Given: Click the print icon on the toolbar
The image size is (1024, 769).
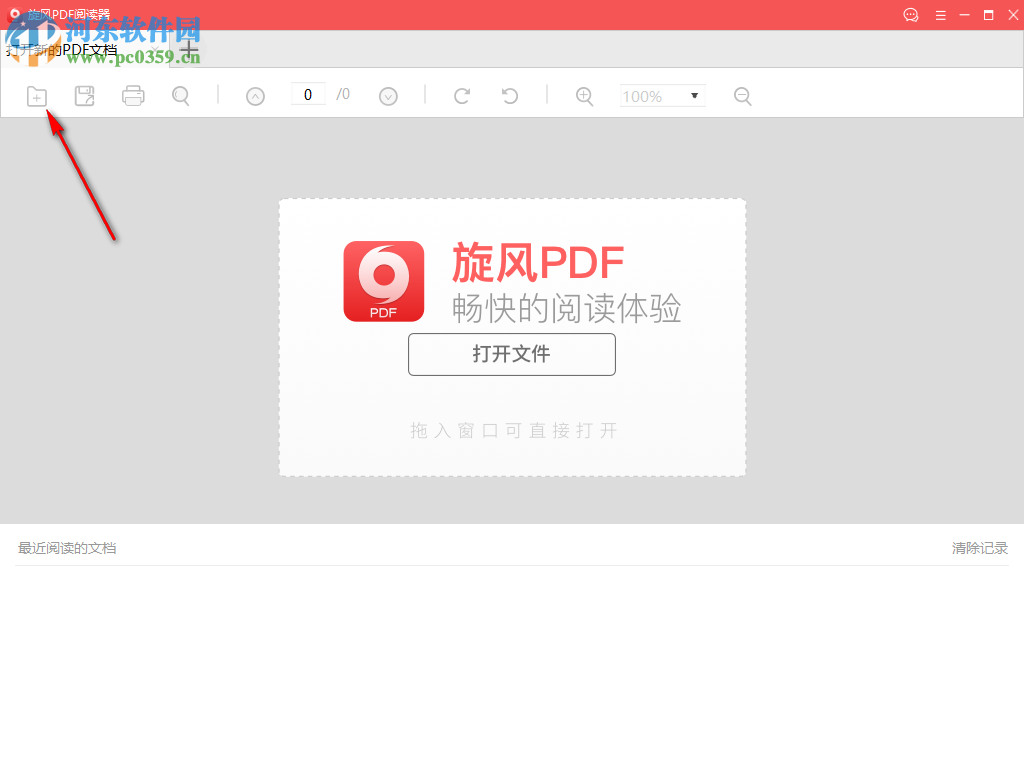Looking at the screenshot, I should (134, 95).
